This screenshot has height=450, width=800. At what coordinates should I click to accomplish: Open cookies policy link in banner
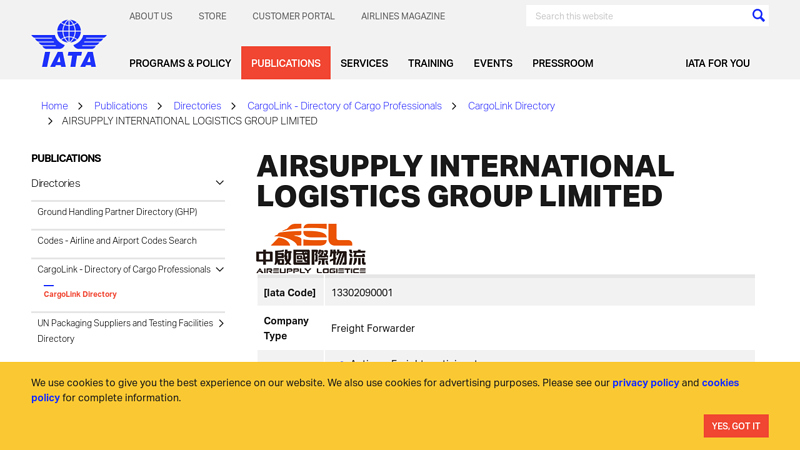coord(720,383)
